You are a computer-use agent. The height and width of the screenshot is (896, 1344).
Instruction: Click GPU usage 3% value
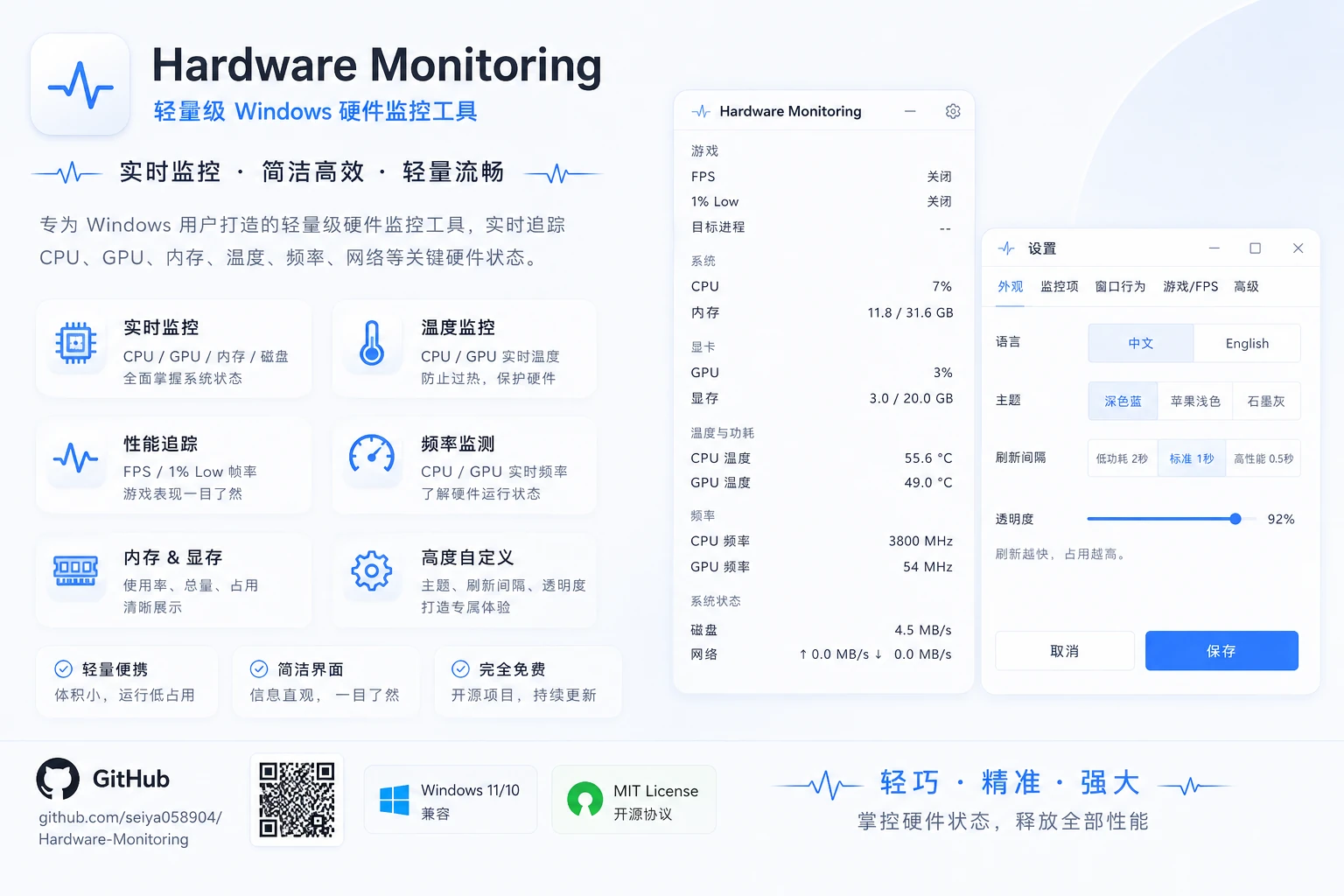[x=943, y=373]
